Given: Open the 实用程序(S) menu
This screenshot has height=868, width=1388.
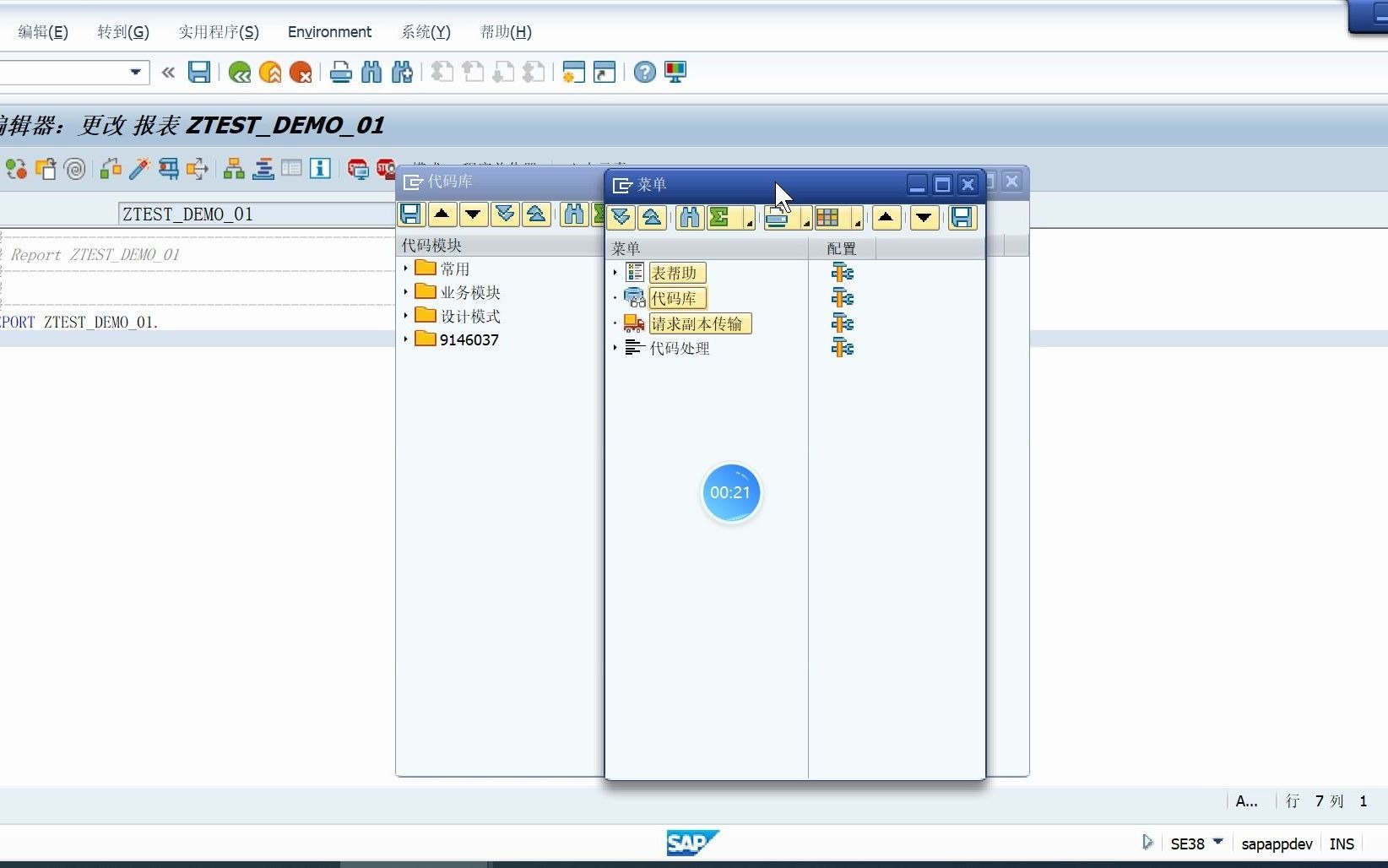Looking at the screenshot, I should (x=219, y=32).
